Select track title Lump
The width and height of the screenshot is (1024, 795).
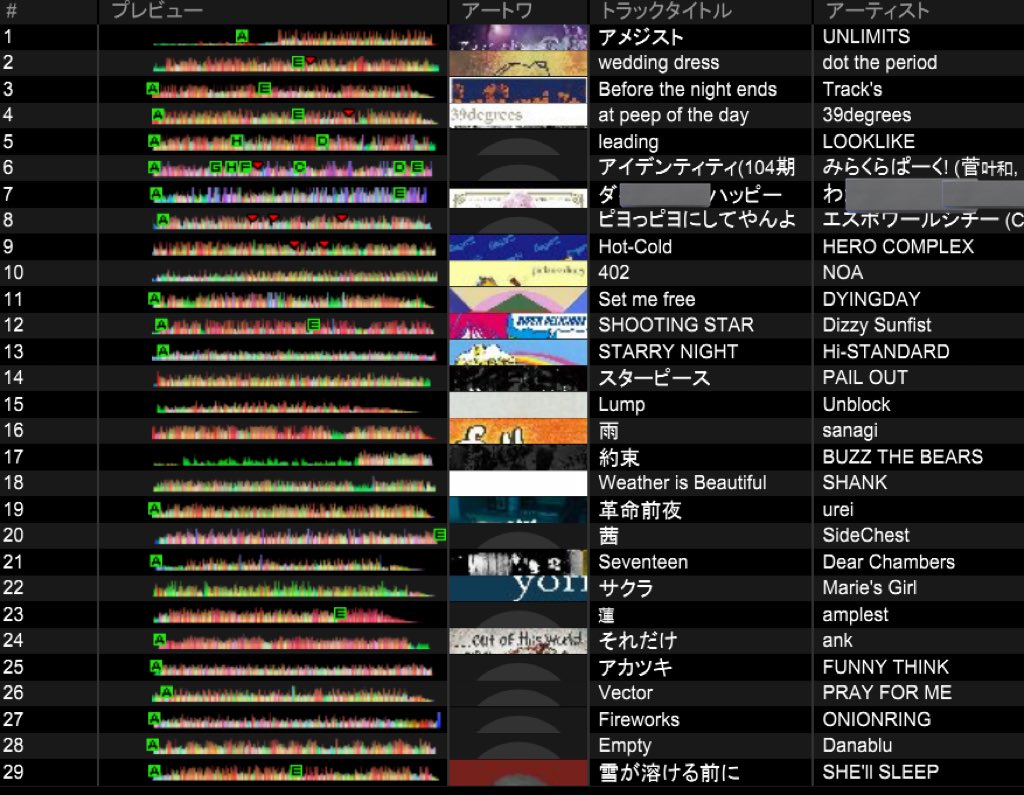tap(621, 404)
